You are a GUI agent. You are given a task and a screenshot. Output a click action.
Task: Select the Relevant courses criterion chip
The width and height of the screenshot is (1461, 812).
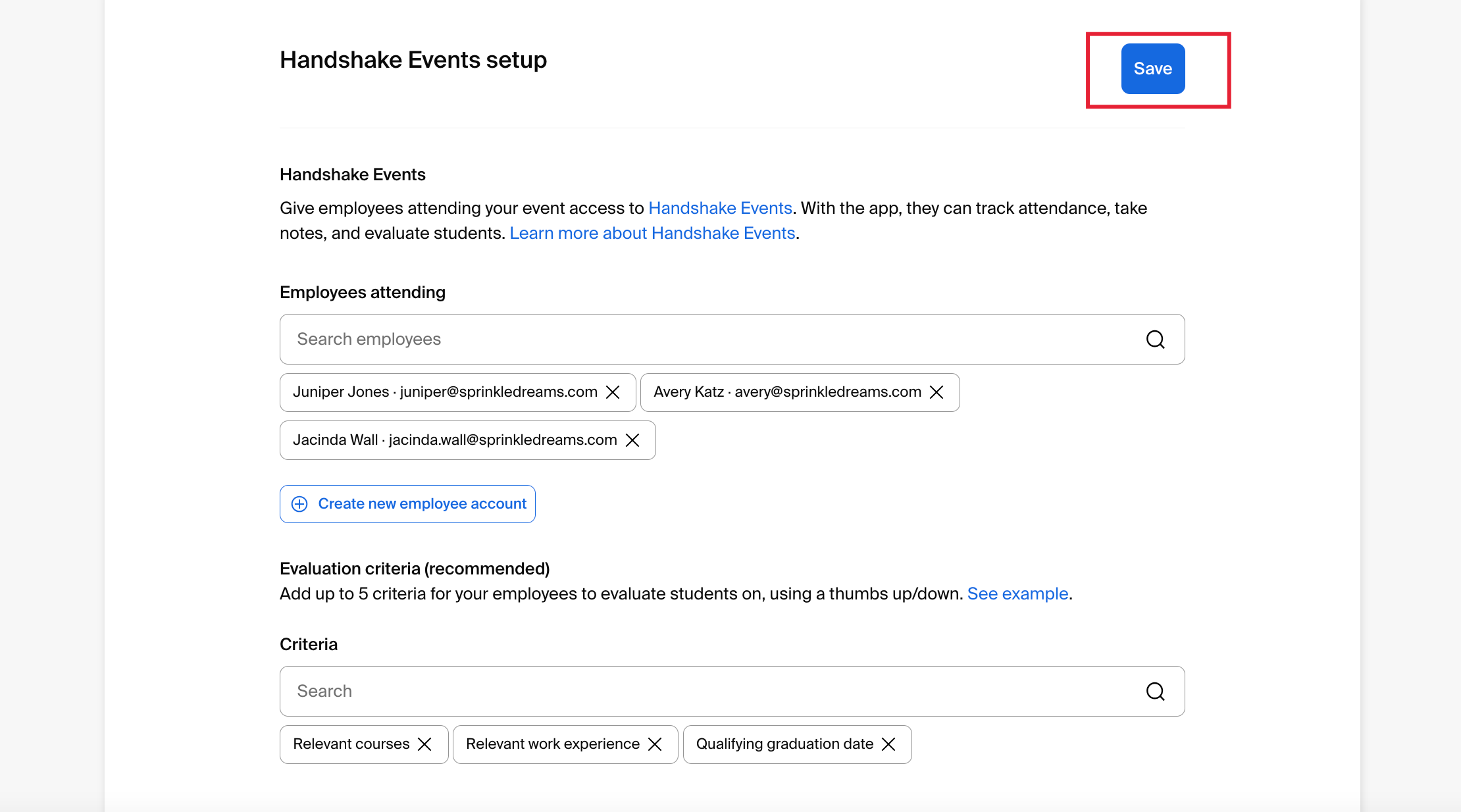point(352,744)
